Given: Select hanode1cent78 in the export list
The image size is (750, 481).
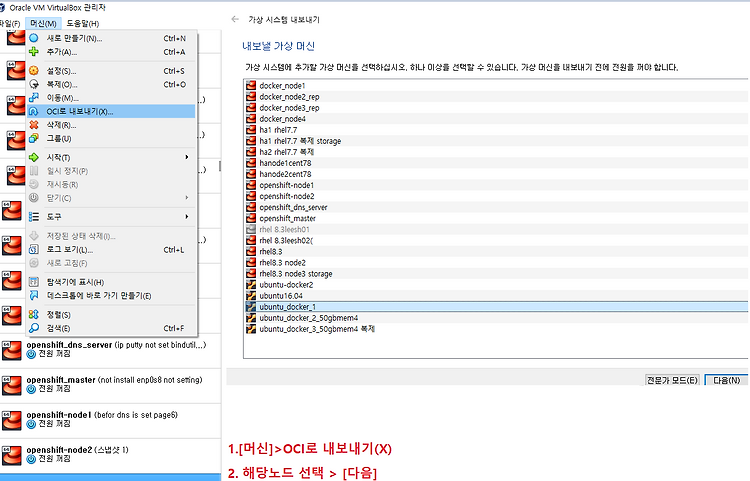Looking at the screenshot, I should point(496,163).
